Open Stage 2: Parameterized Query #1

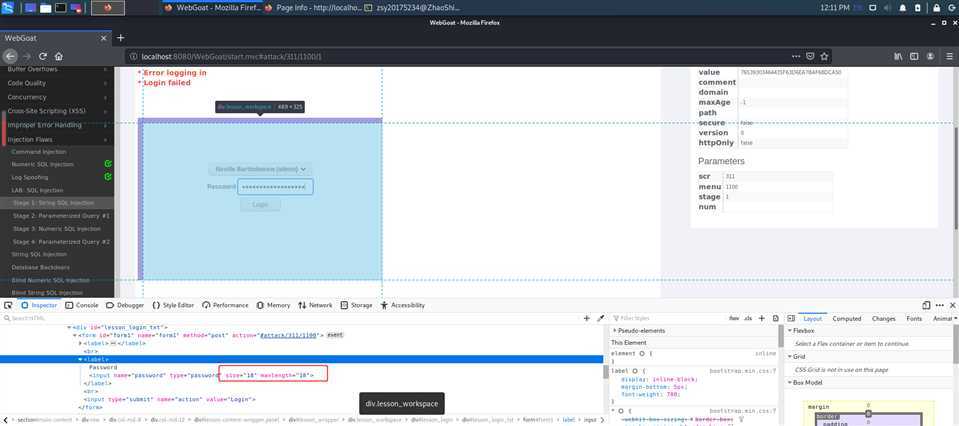(x=61, y=216)
